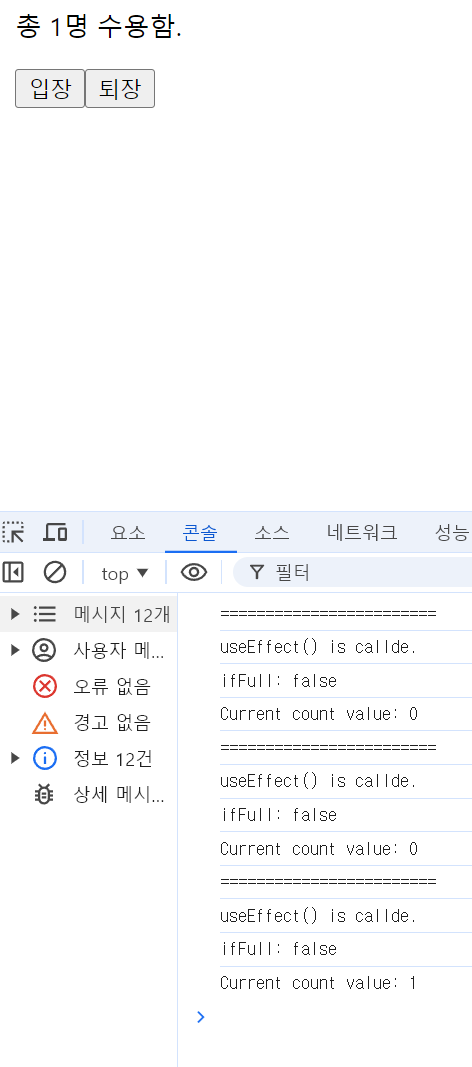This screenshot has height=1067, width=472.
Task: Switch to the 콘솔 tab
Action: point(201,533)
